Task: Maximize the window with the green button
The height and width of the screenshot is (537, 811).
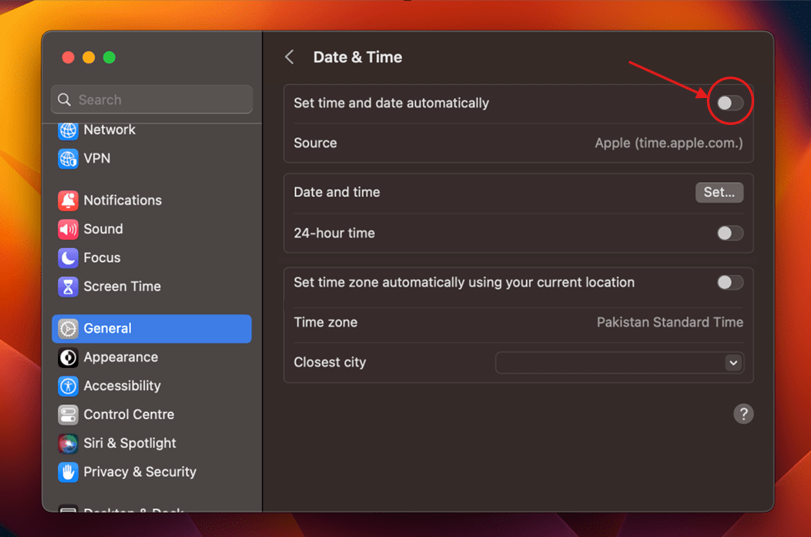Action: [109, 57]
